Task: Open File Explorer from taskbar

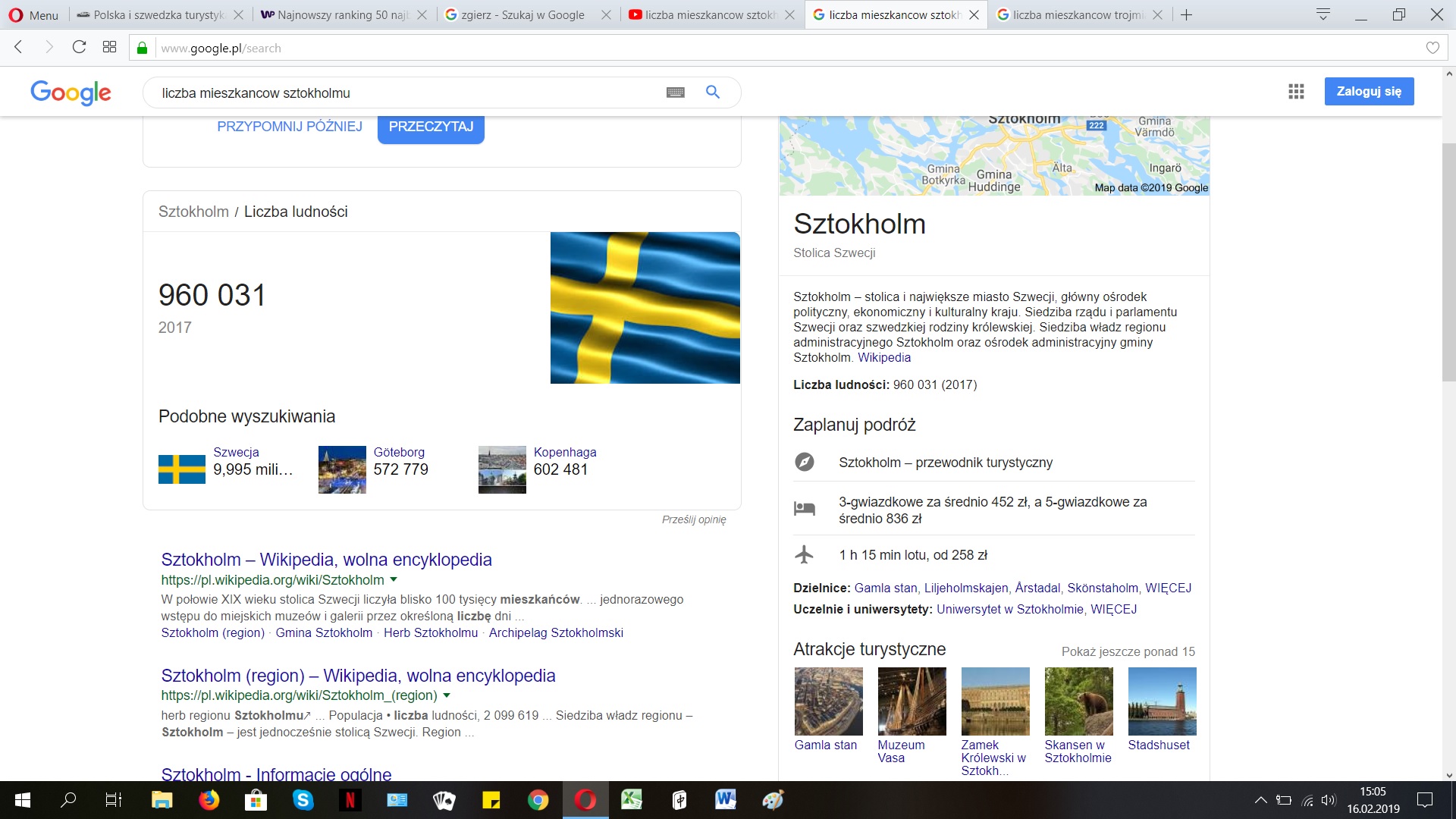Action: 162,800
